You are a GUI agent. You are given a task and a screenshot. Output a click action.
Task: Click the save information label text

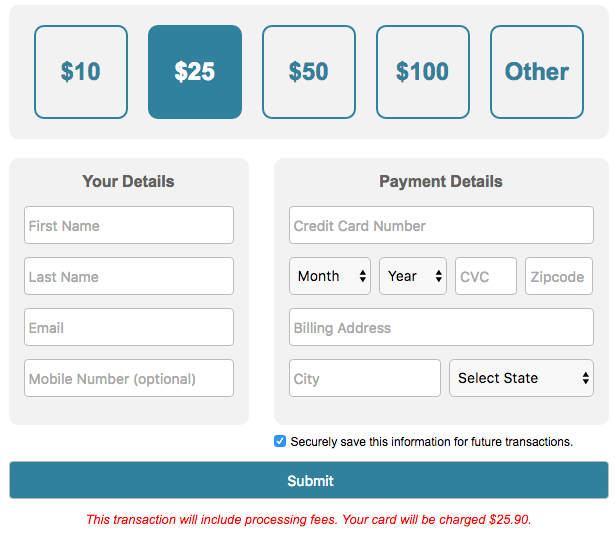tap(431, 442)
